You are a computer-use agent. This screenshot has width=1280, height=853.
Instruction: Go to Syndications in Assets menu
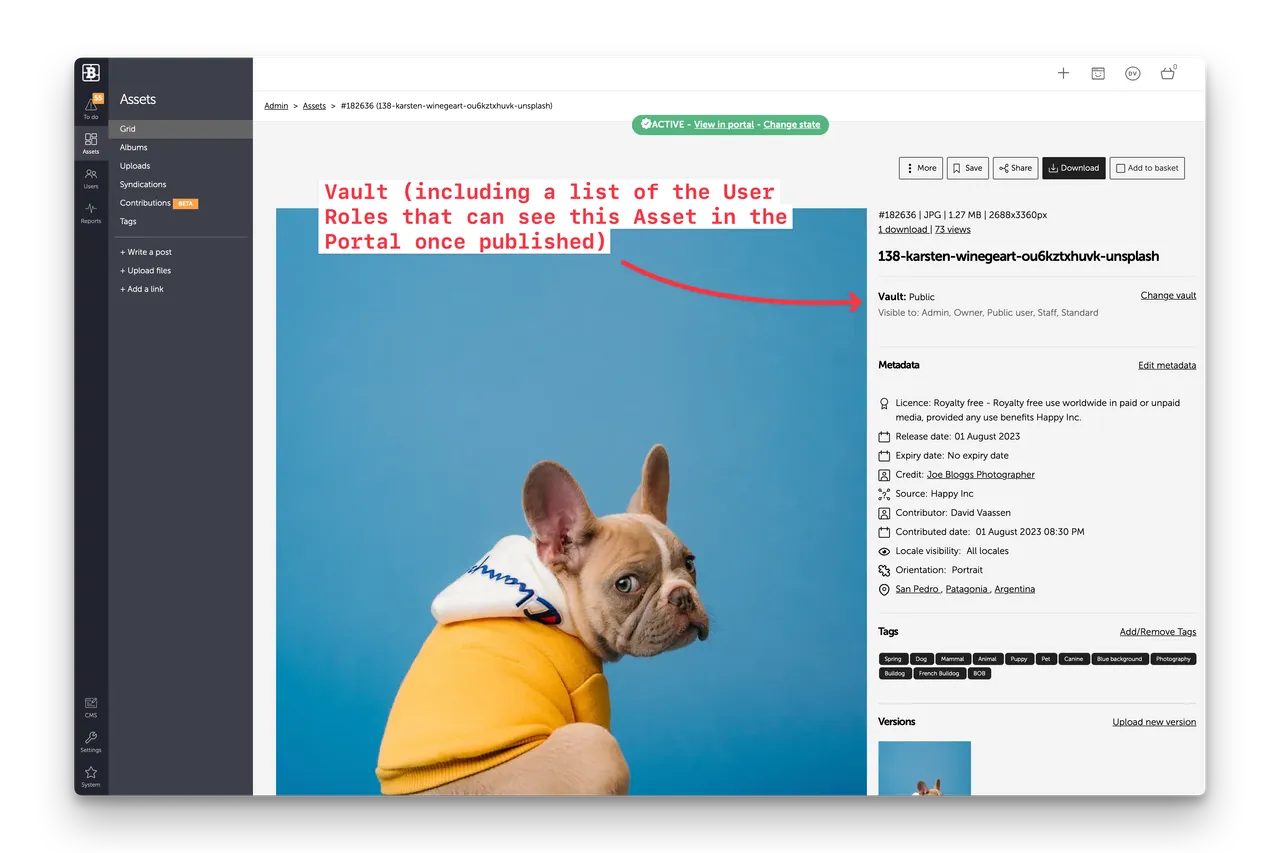point(143,185)
